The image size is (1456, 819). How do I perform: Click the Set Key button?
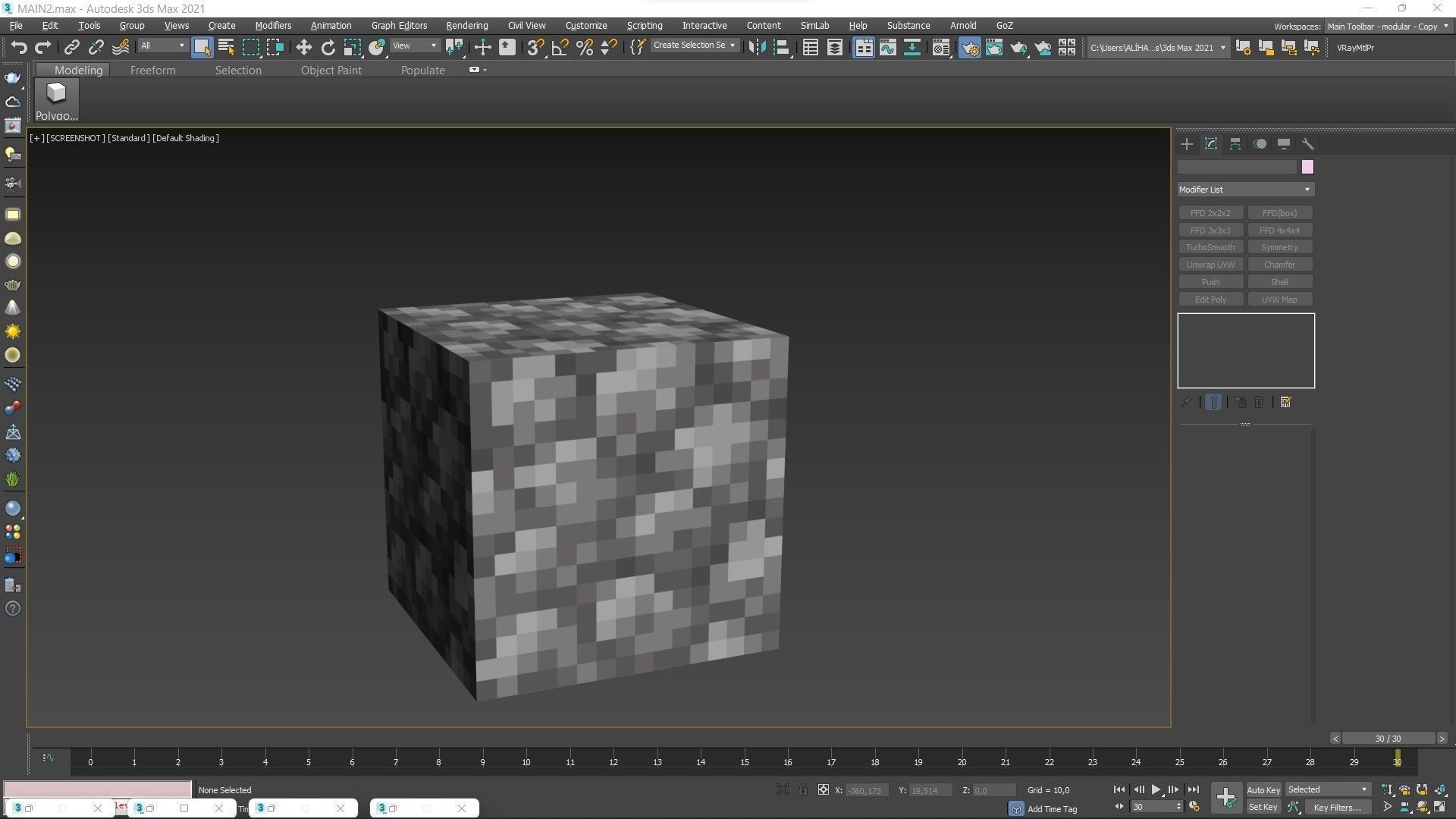tap(1263, 808)
